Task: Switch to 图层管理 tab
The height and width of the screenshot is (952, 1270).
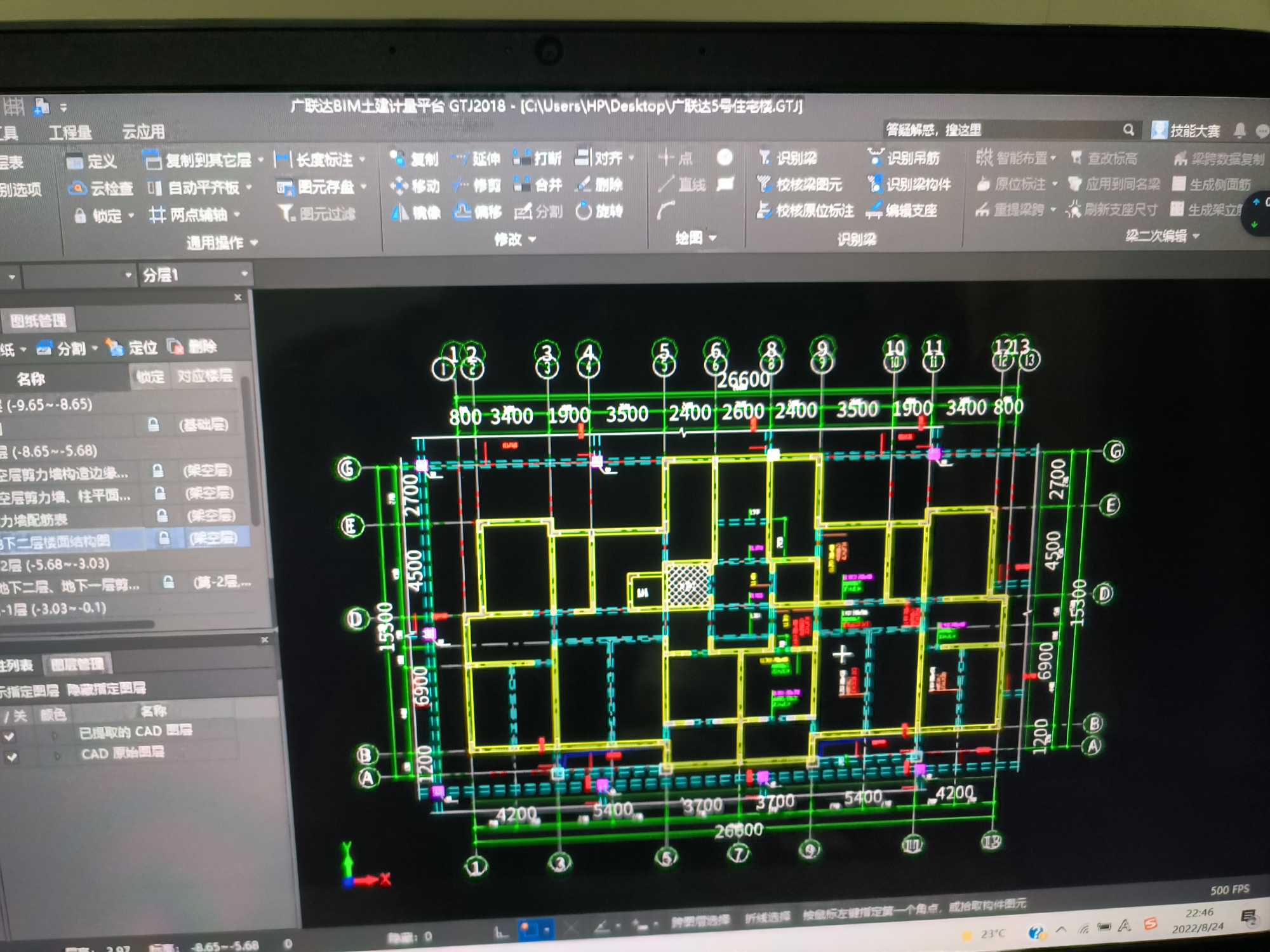Action: pyautogui.click(x=77, y=664)
